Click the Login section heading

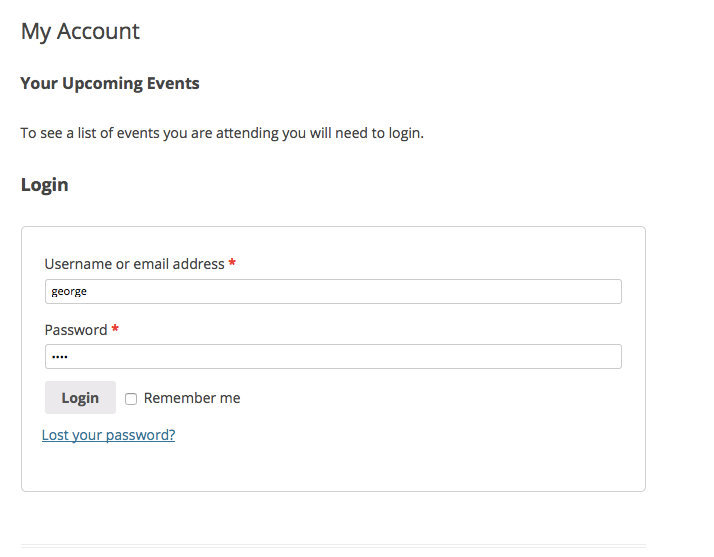coord(44,185)
